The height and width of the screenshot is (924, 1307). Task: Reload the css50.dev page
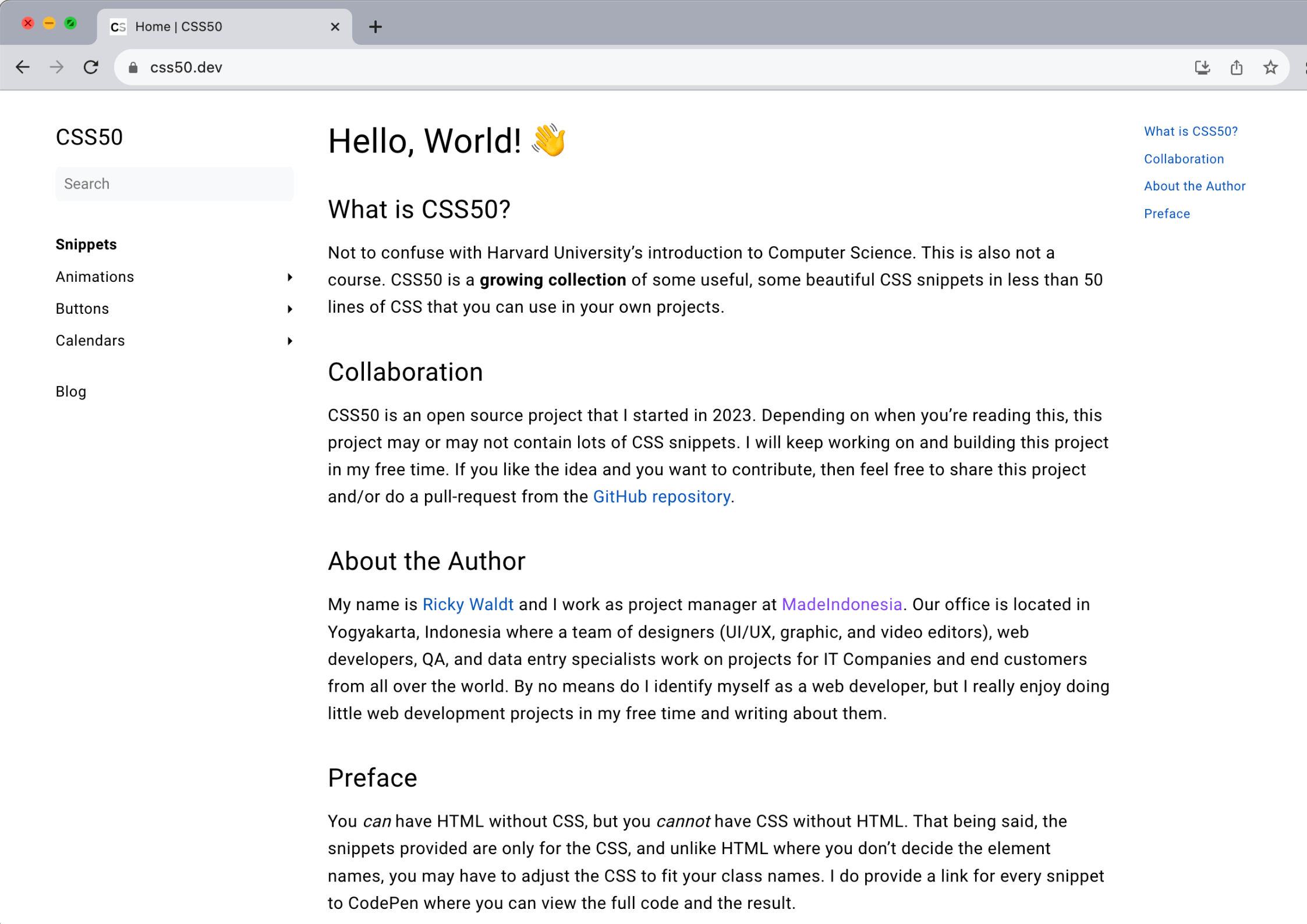[91, 68]
